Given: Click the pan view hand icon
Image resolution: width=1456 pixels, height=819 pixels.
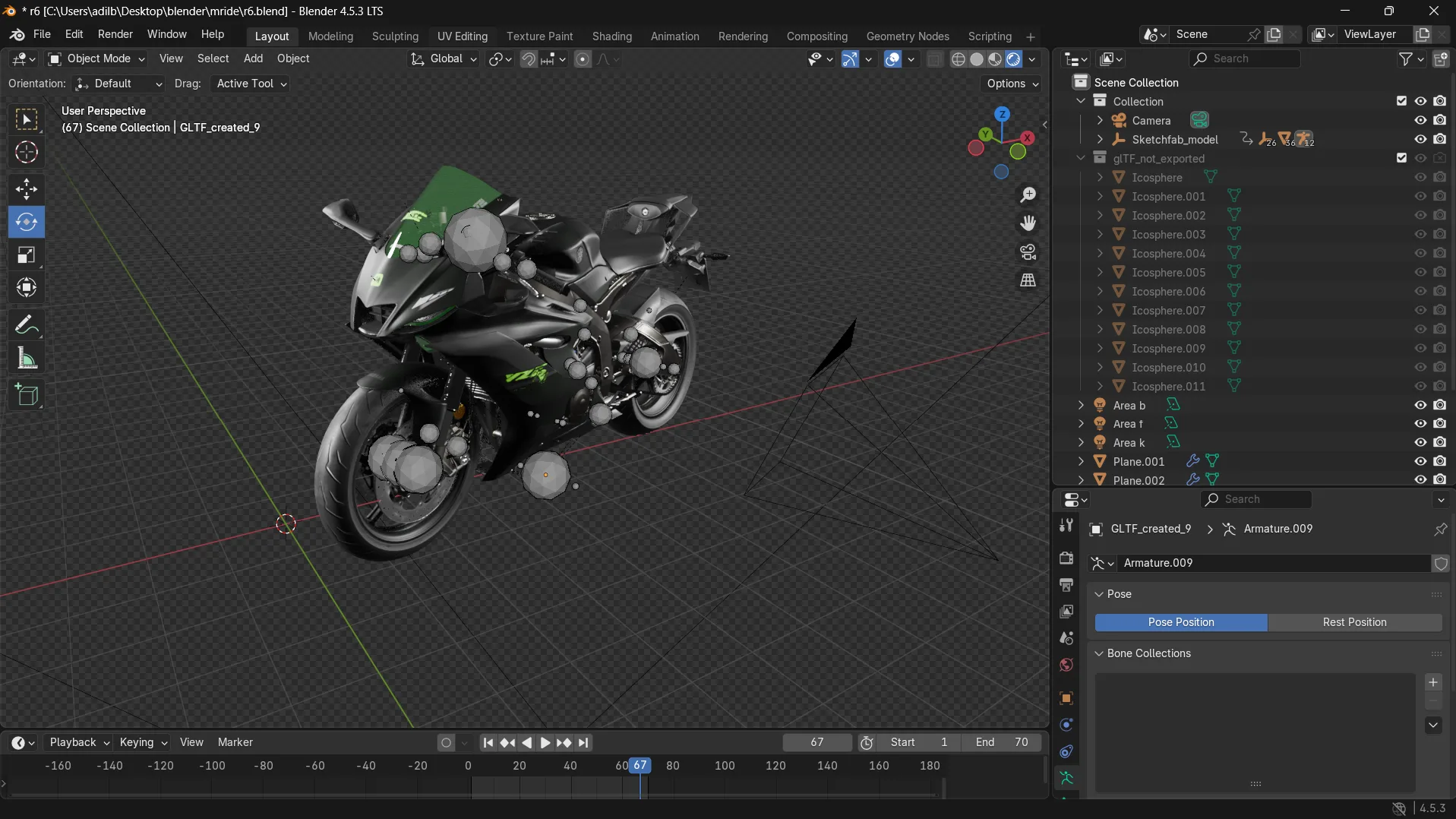Looking at the screenshot, I should (1028, 223).
